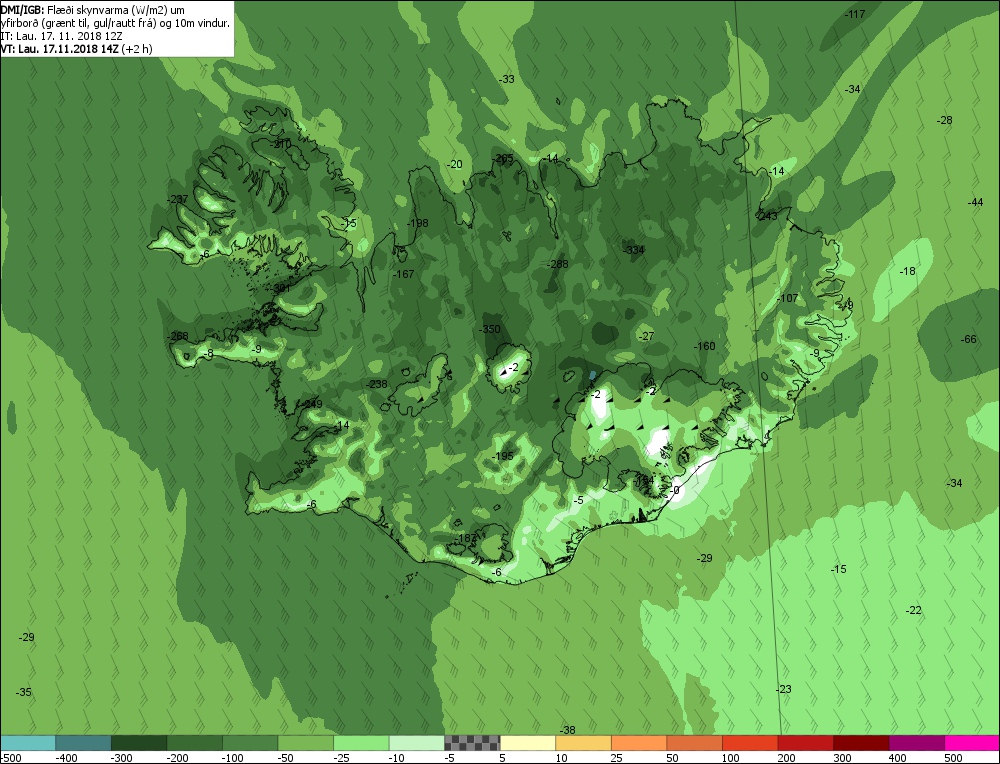Select the -27 flux value
The height and width of the screenshot is (764, 1000).
(x=646, y=336)
